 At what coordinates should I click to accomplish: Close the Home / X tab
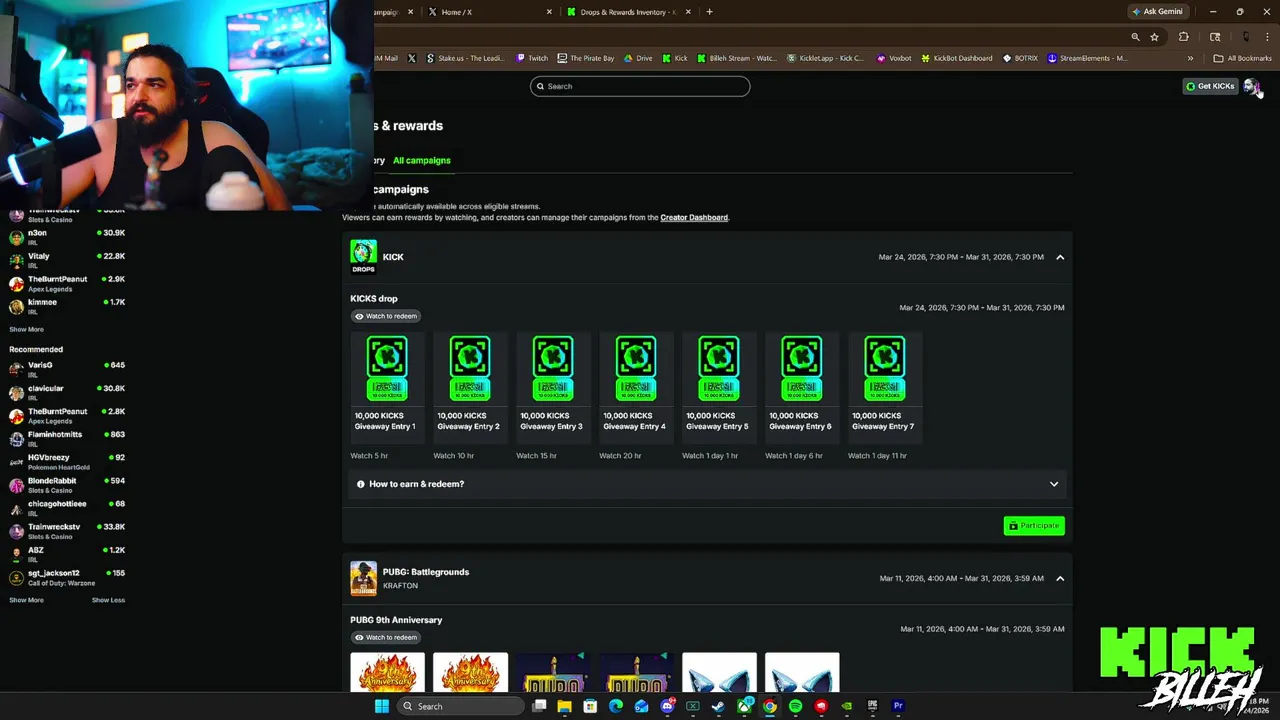click(549, 12)
